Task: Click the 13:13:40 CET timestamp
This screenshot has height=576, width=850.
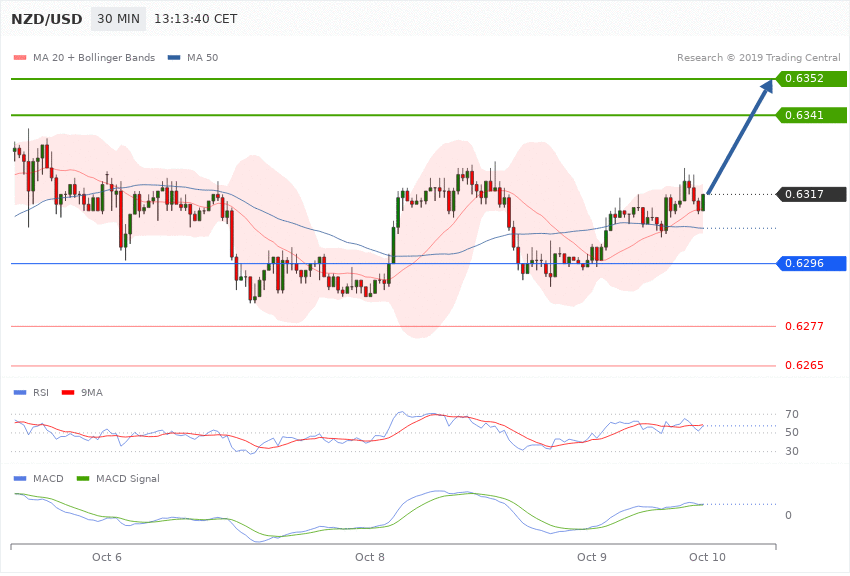Action: (196, 19)
